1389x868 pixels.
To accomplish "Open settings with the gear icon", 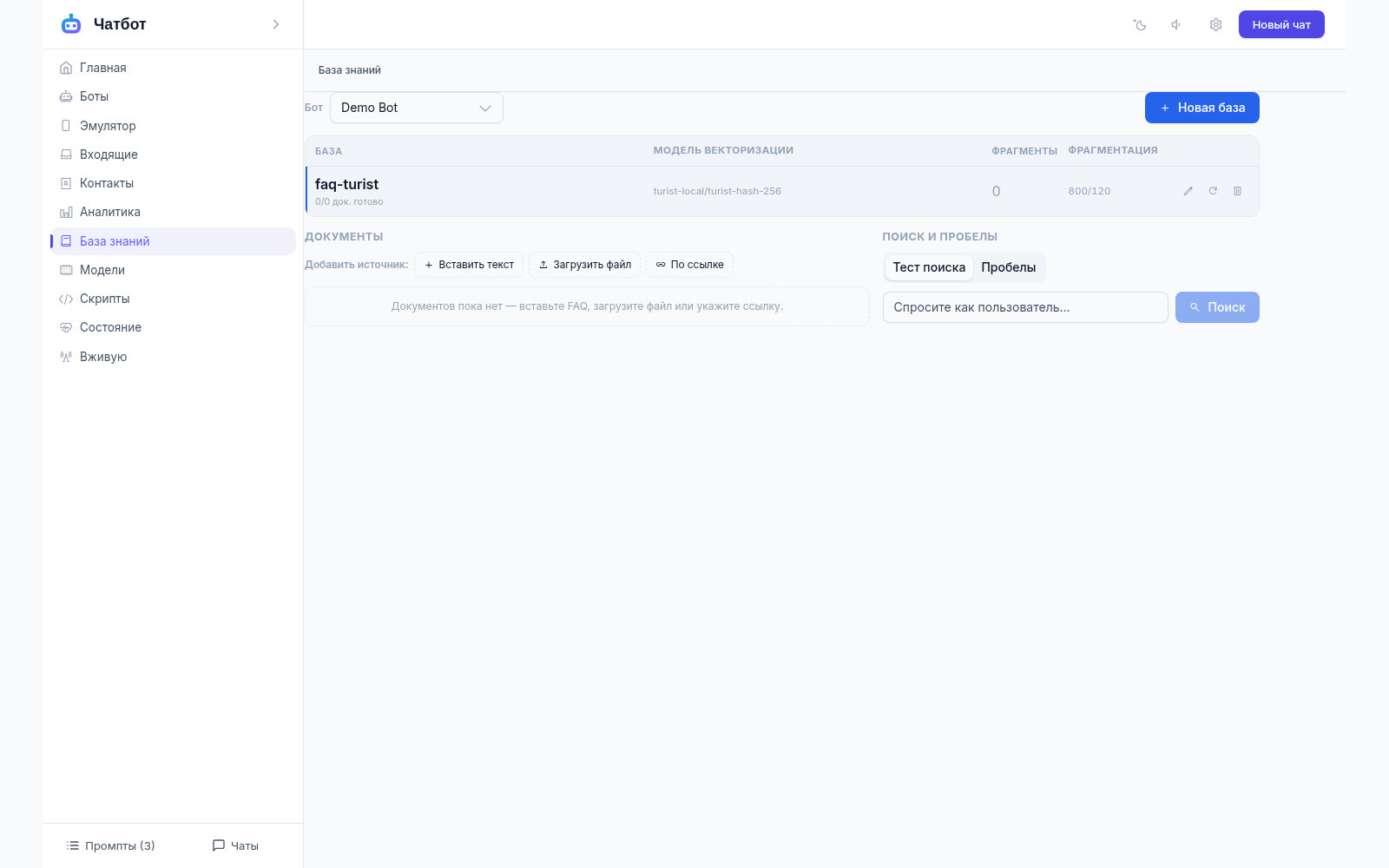I will [x=1215, y=25].
